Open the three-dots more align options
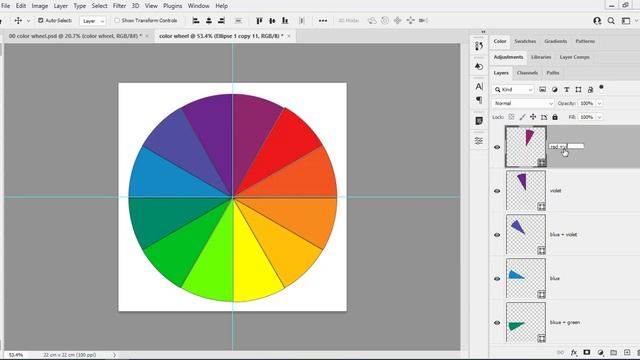The image size is (640, 360). pos(323,20)
